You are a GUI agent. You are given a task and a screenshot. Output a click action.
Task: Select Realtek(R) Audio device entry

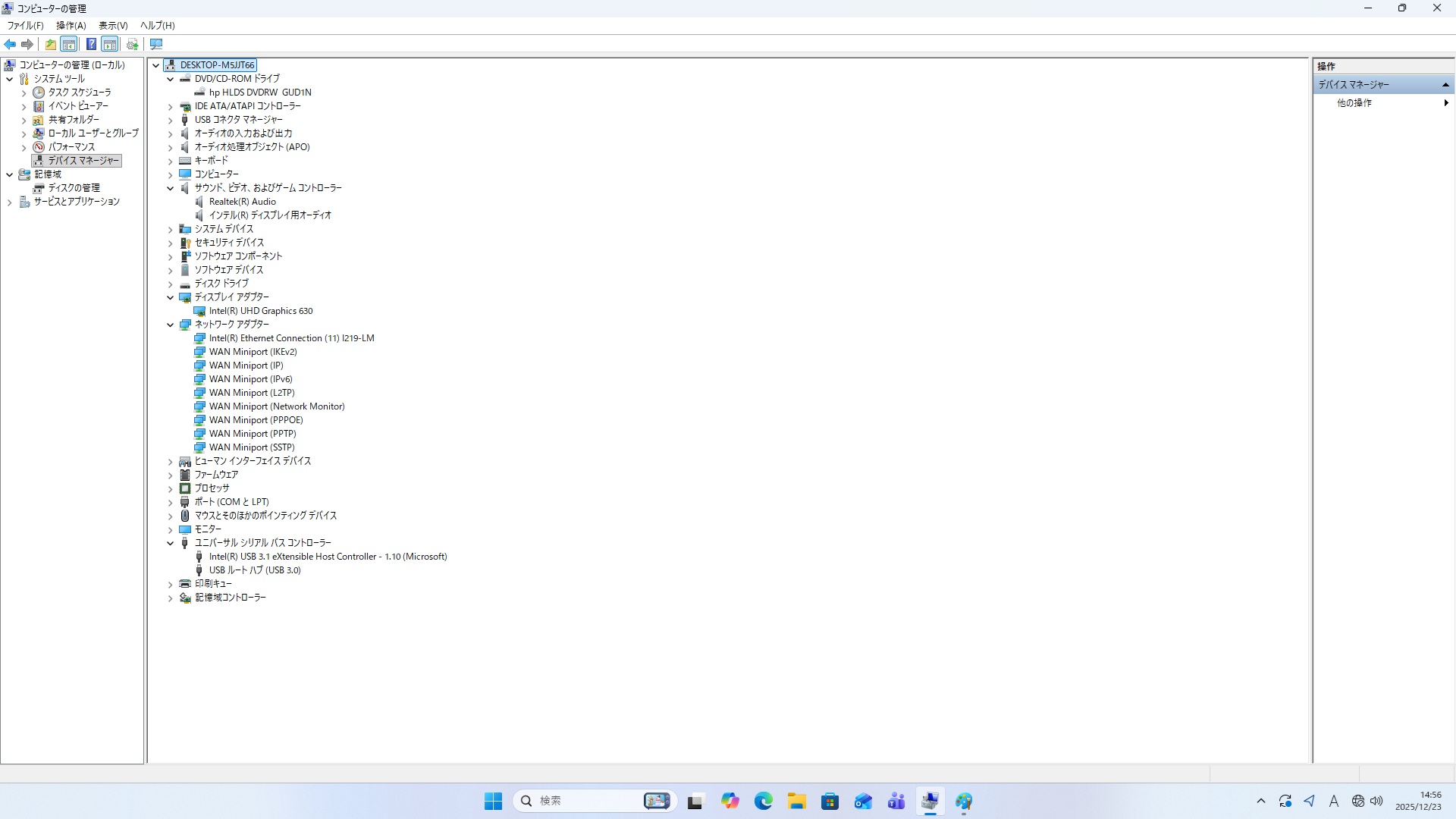click(x=242, y=202)
